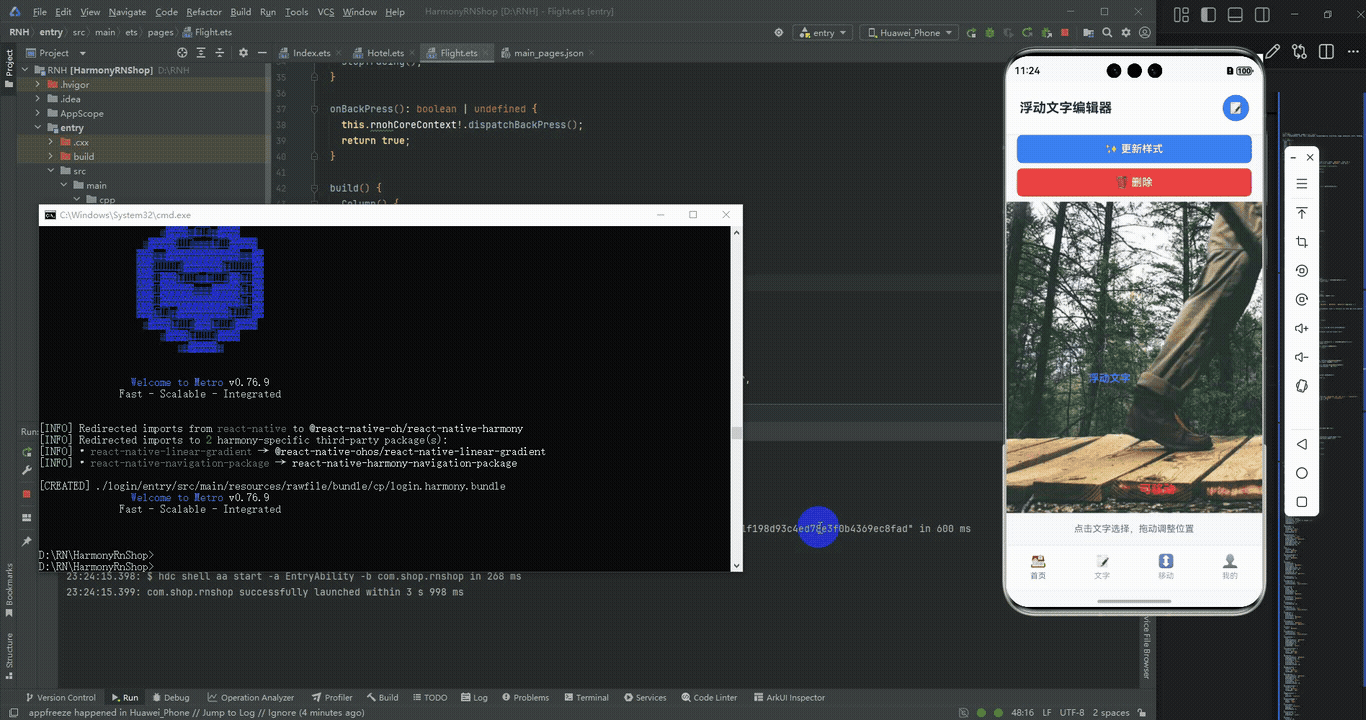The image size is (1366, 720).
Task: Click emulator home circle button
Action: click(1301, 473)
